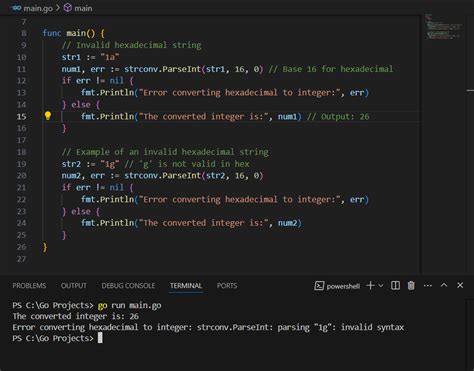This screenshot has height=371, width=474.
Task: Click terminal output 'The converted integer is: 26'
Action: [x=75, y=316]
